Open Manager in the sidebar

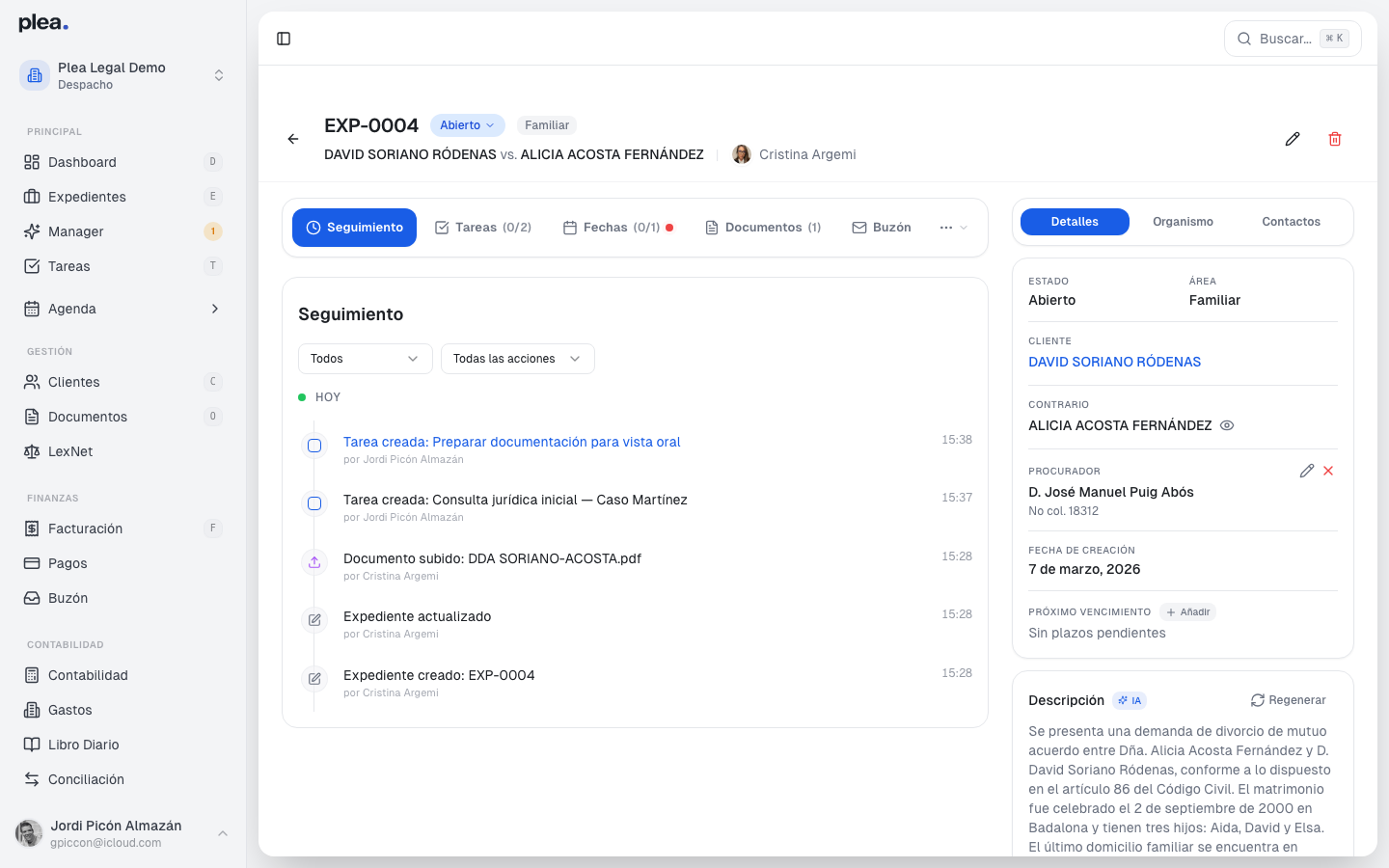coord(123,231)
